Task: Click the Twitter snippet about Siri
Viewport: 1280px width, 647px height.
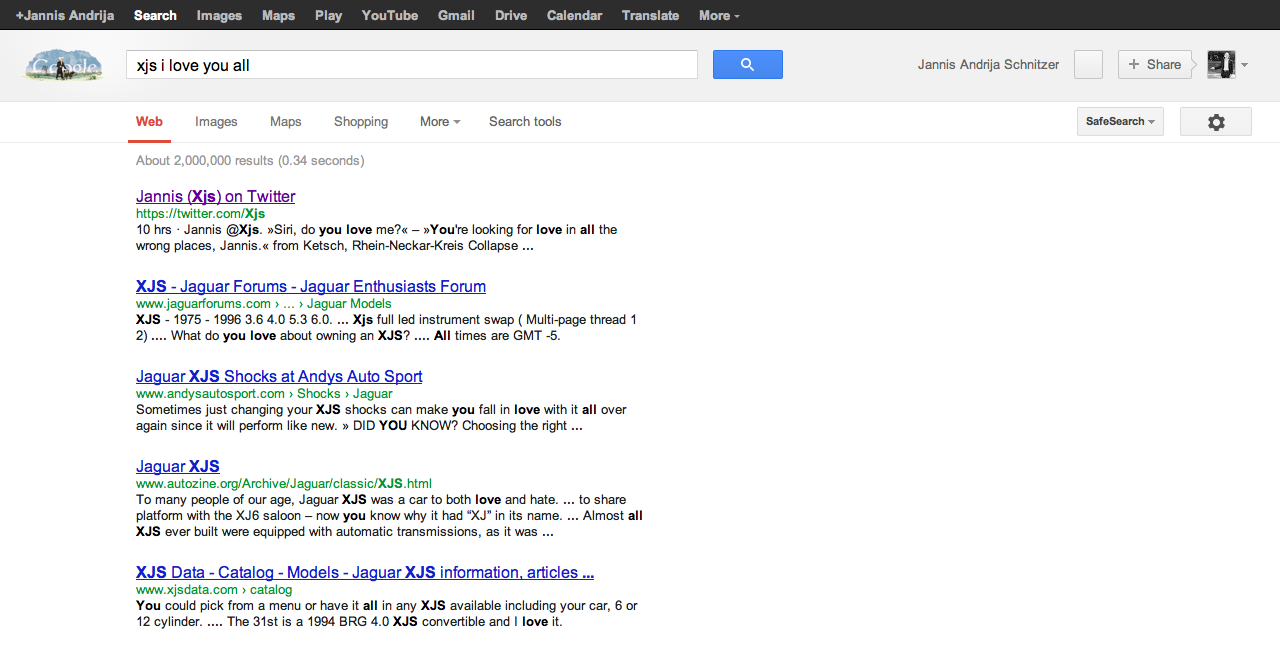Action: click(377, 237)
